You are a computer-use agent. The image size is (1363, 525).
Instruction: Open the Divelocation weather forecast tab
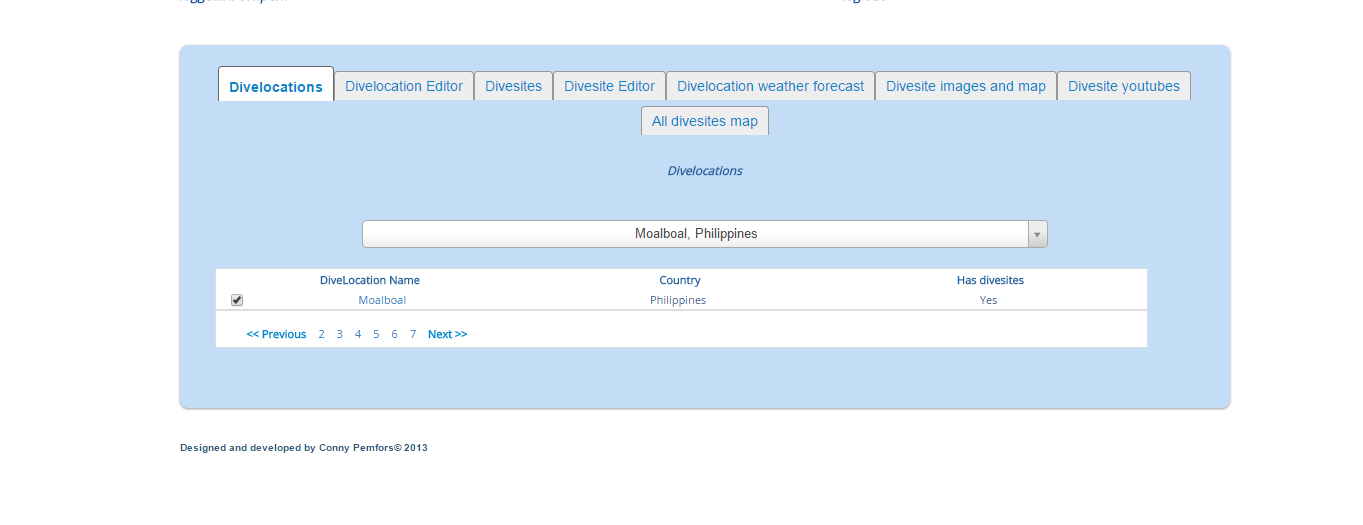(x=770, y=86)
